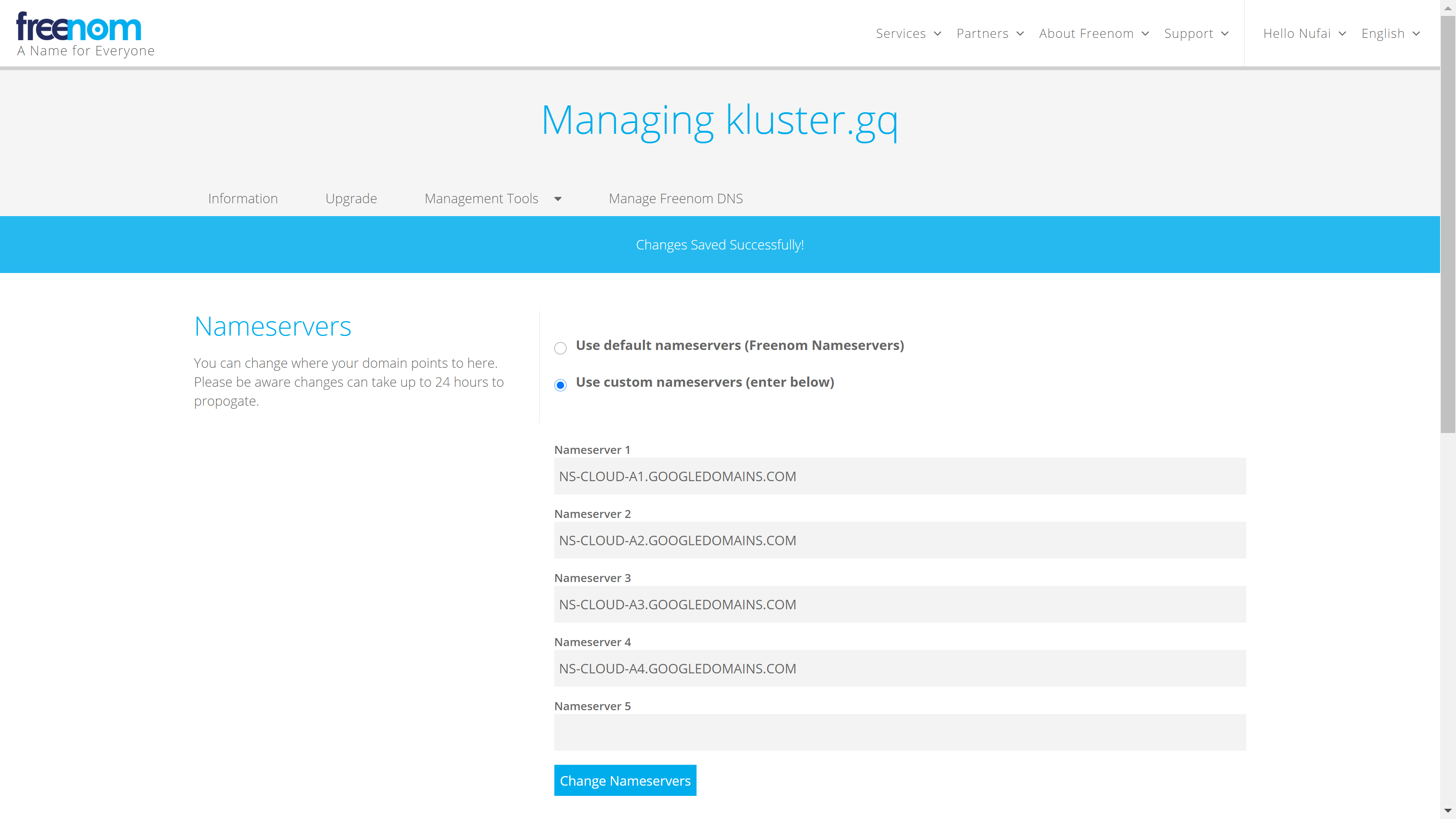
Task: Click the scrollbar down arrow
Action: point(1448,811)
